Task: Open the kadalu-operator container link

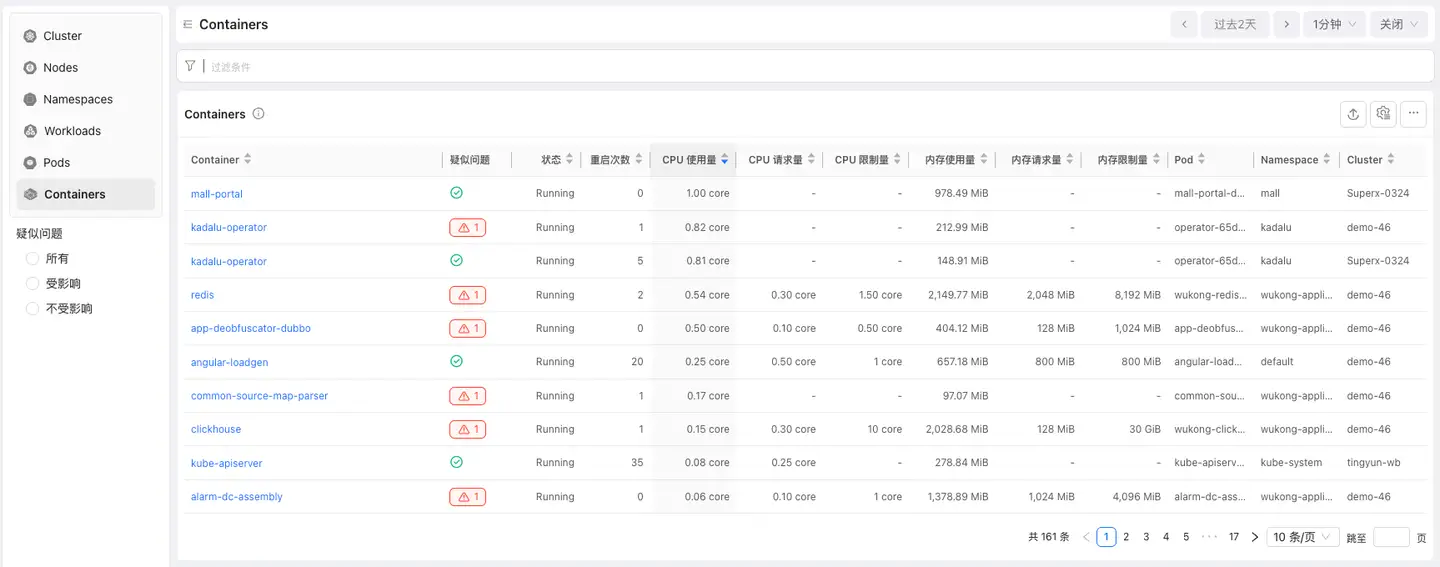Action: (x=229, y=227)
